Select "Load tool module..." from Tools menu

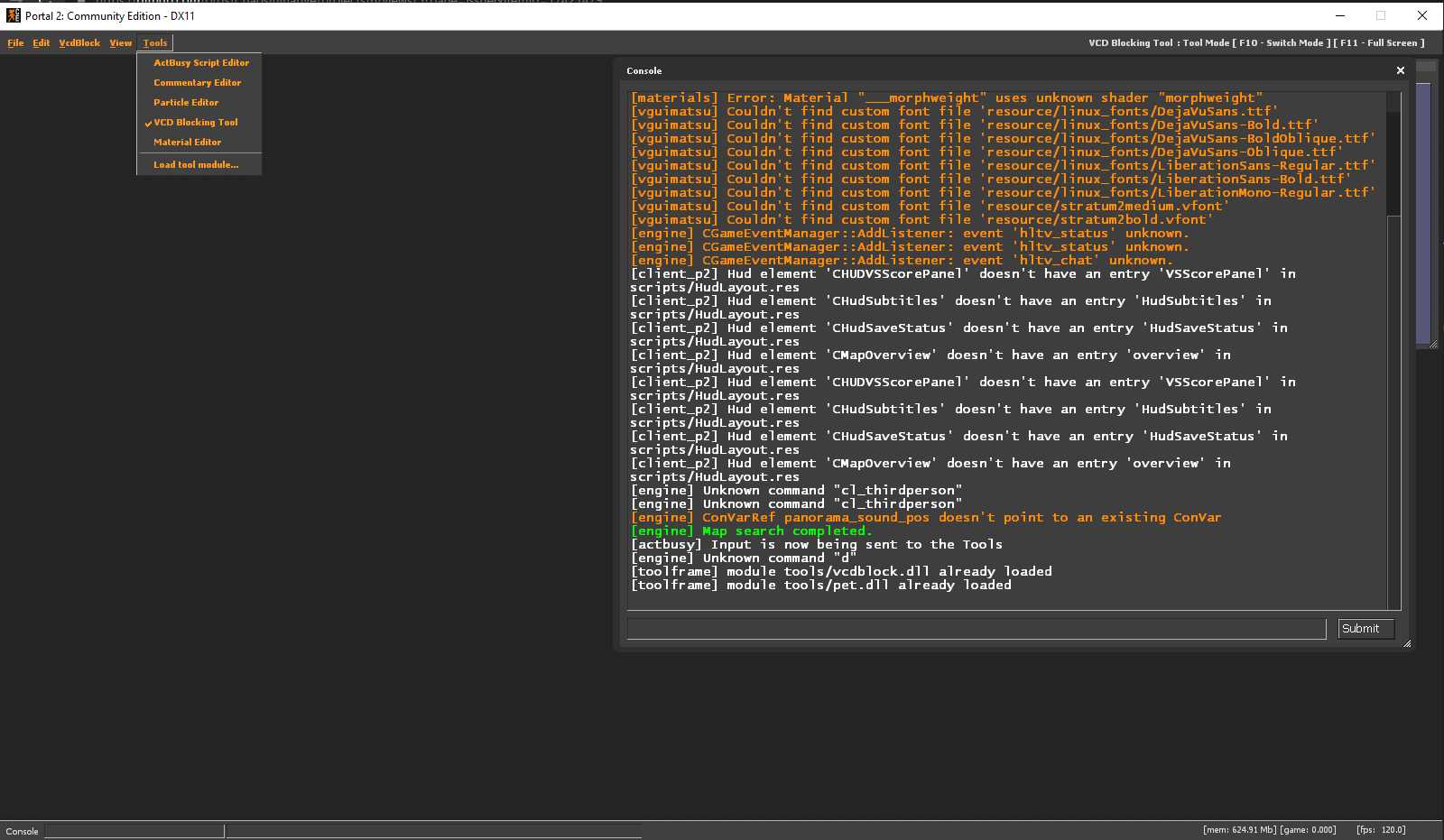click(195, 164)
